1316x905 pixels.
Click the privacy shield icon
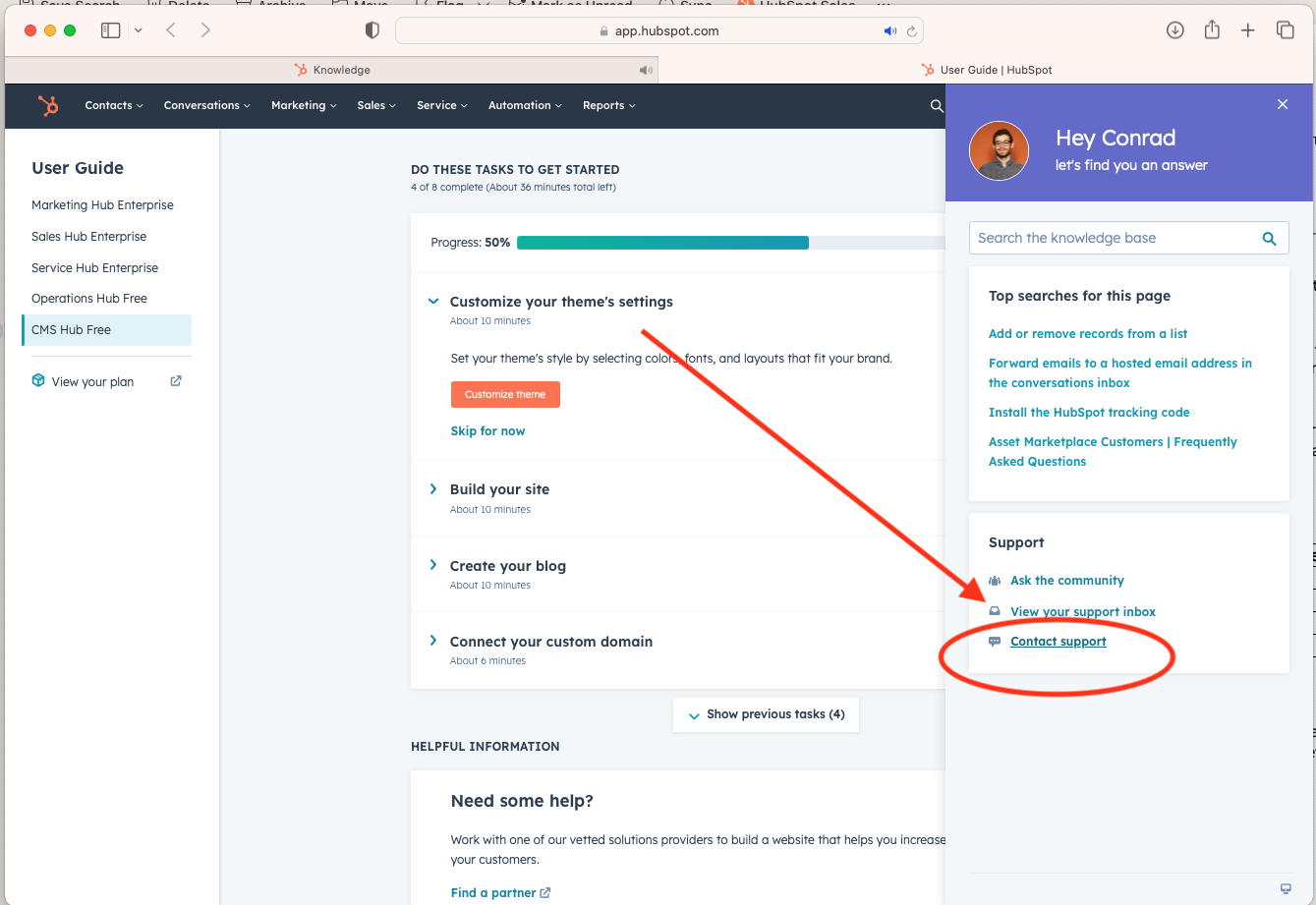coord(372,30)
